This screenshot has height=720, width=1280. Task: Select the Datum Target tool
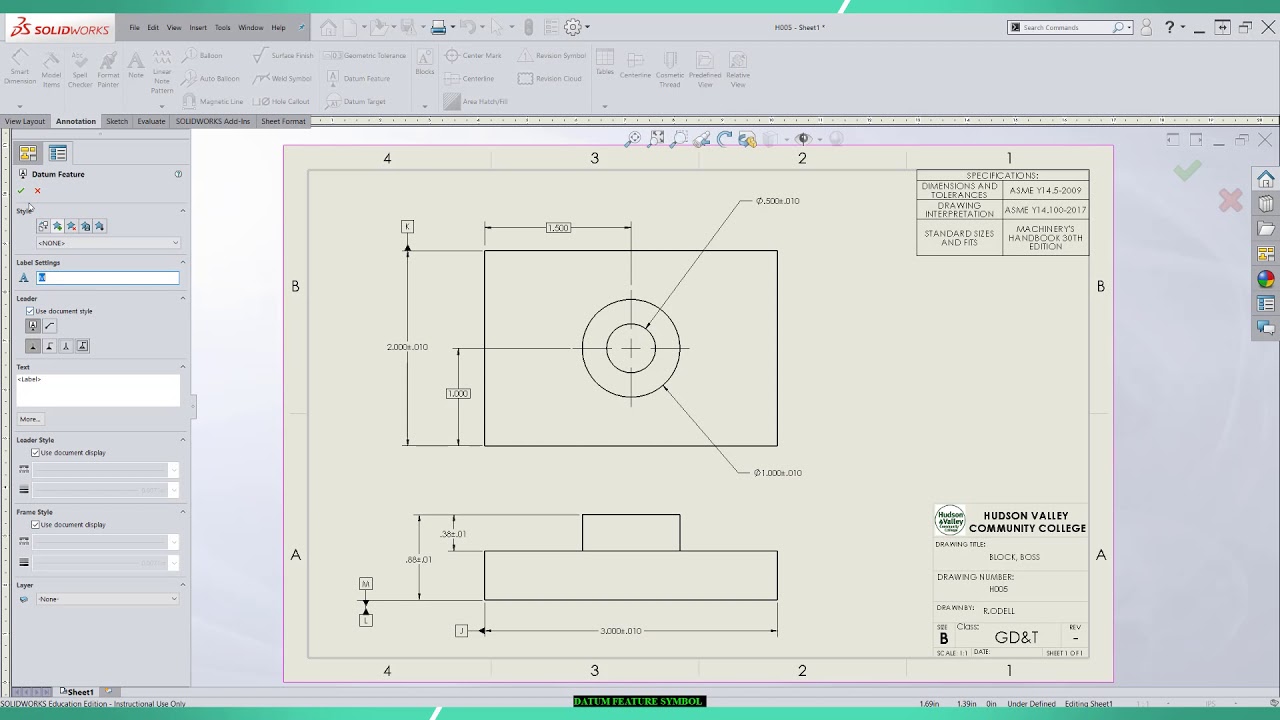coord(356,101)
